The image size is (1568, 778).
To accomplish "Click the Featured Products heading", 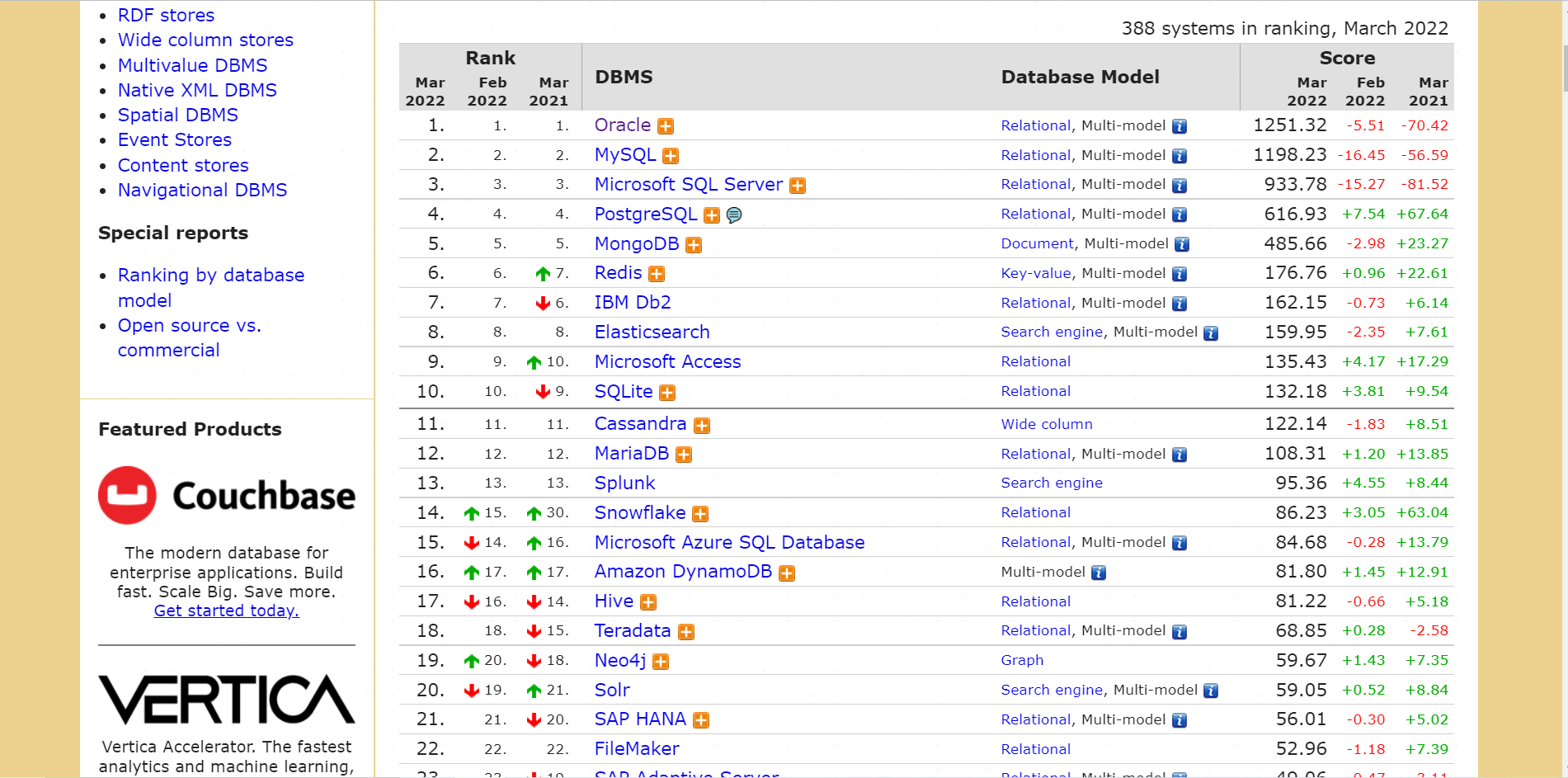I will (190, 429).
